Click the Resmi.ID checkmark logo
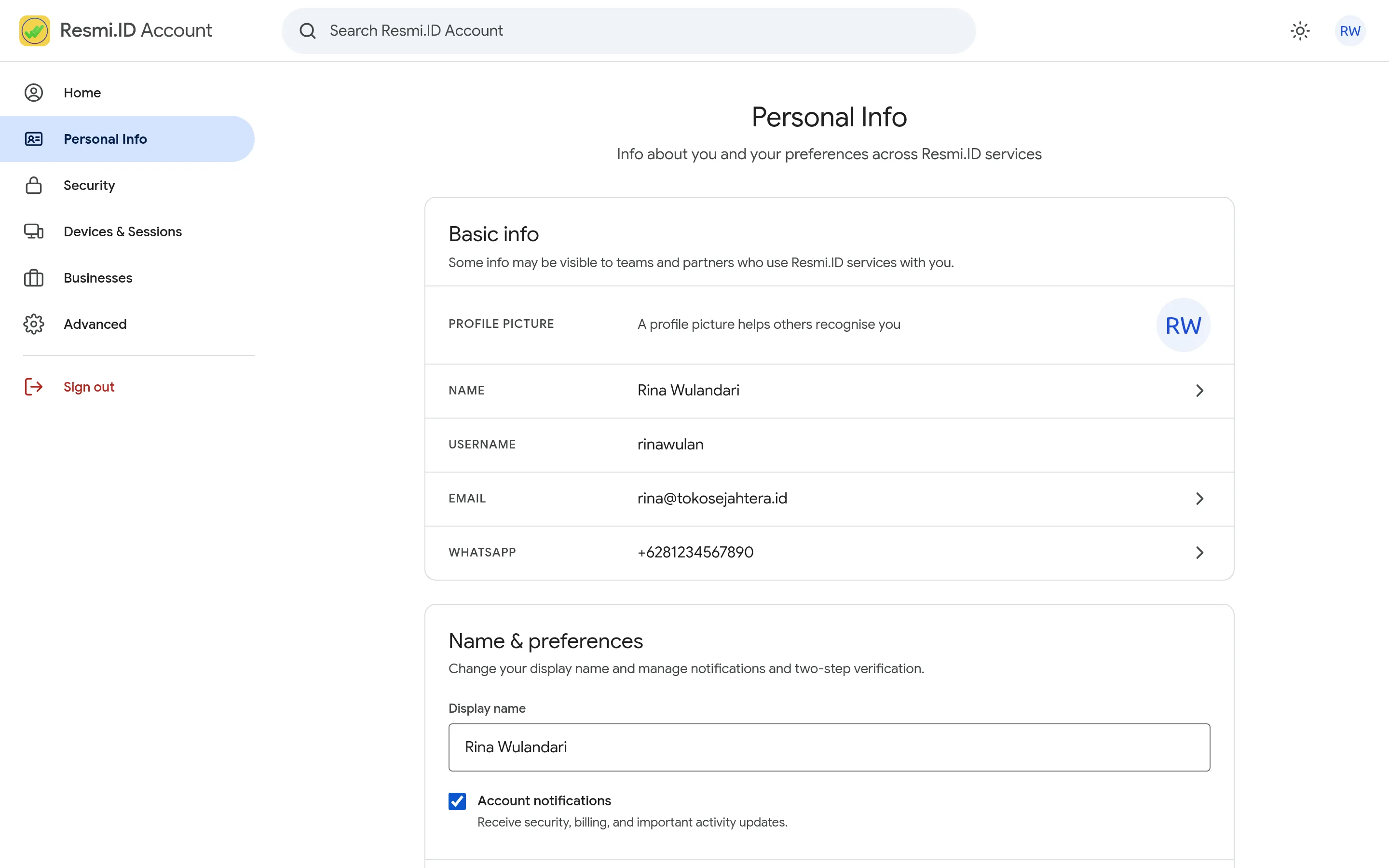 coord(34,30)
